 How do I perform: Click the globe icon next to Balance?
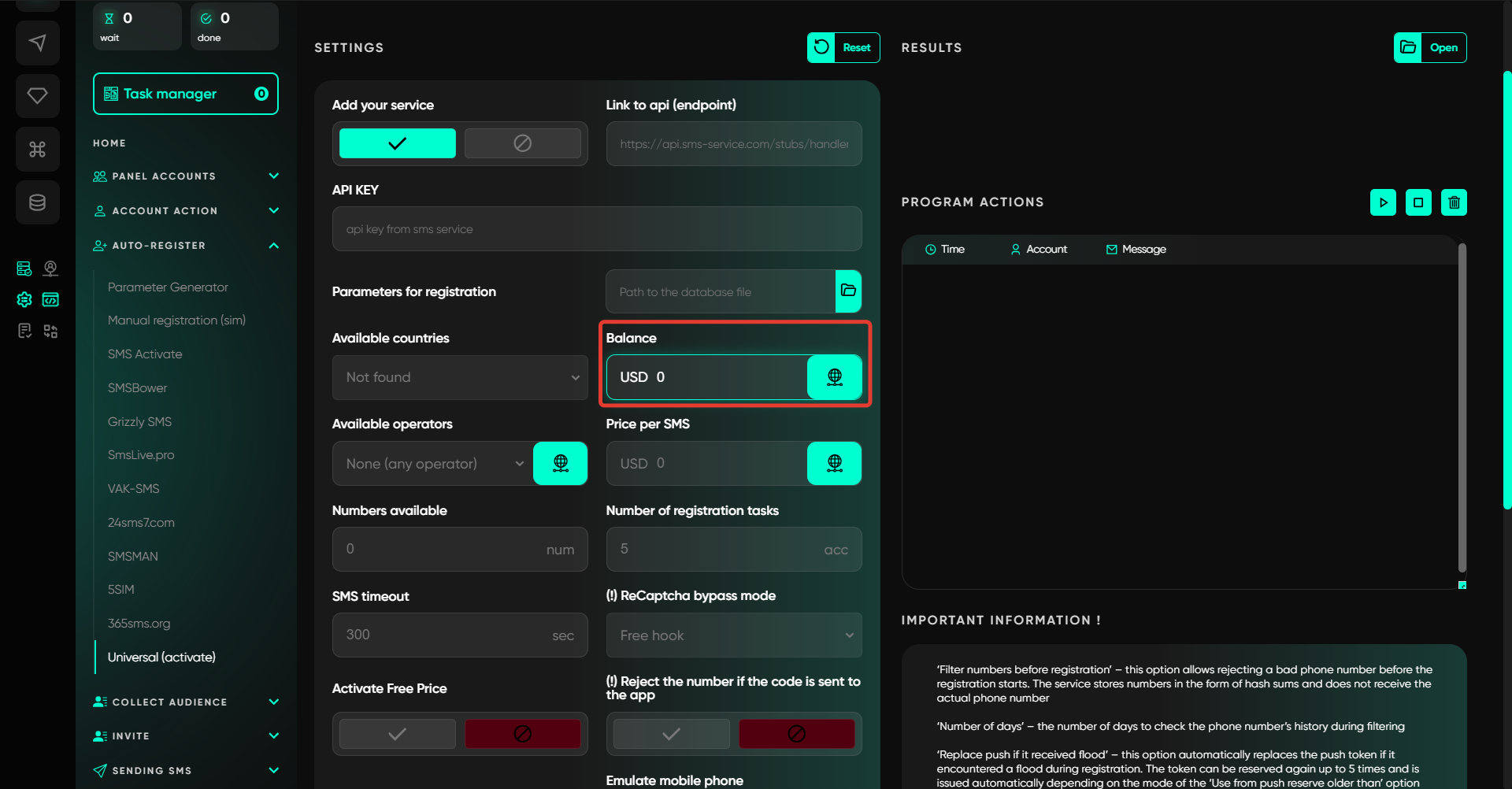[834, 377]
